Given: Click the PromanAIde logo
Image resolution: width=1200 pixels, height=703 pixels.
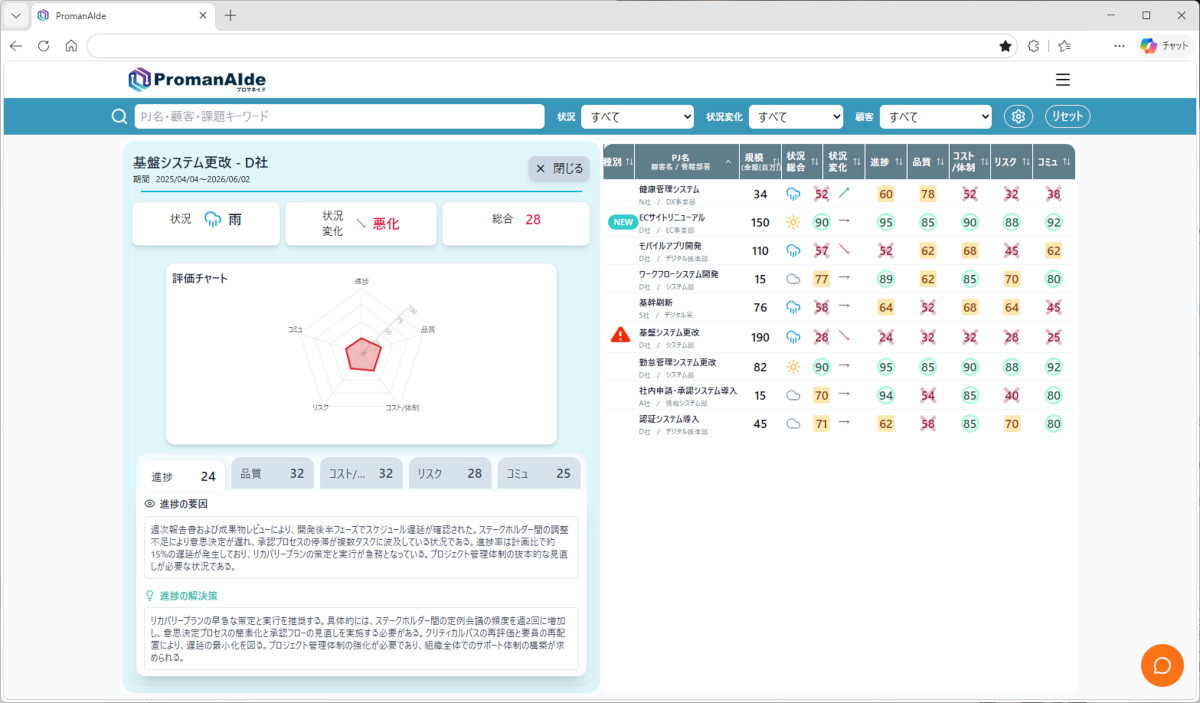Looking at the screenshot, I should (x=197, y=80).
